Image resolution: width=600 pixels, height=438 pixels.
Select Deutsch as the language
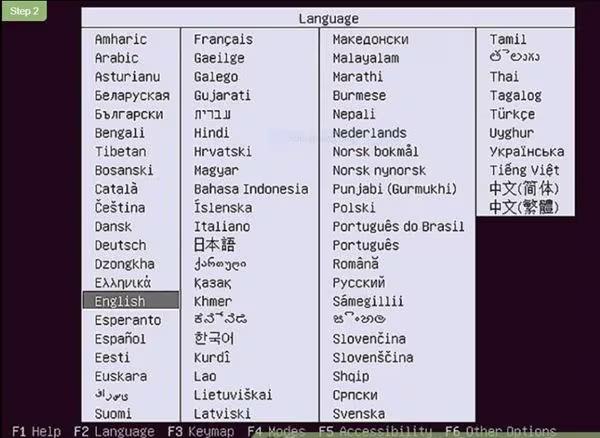coord(120,245)
